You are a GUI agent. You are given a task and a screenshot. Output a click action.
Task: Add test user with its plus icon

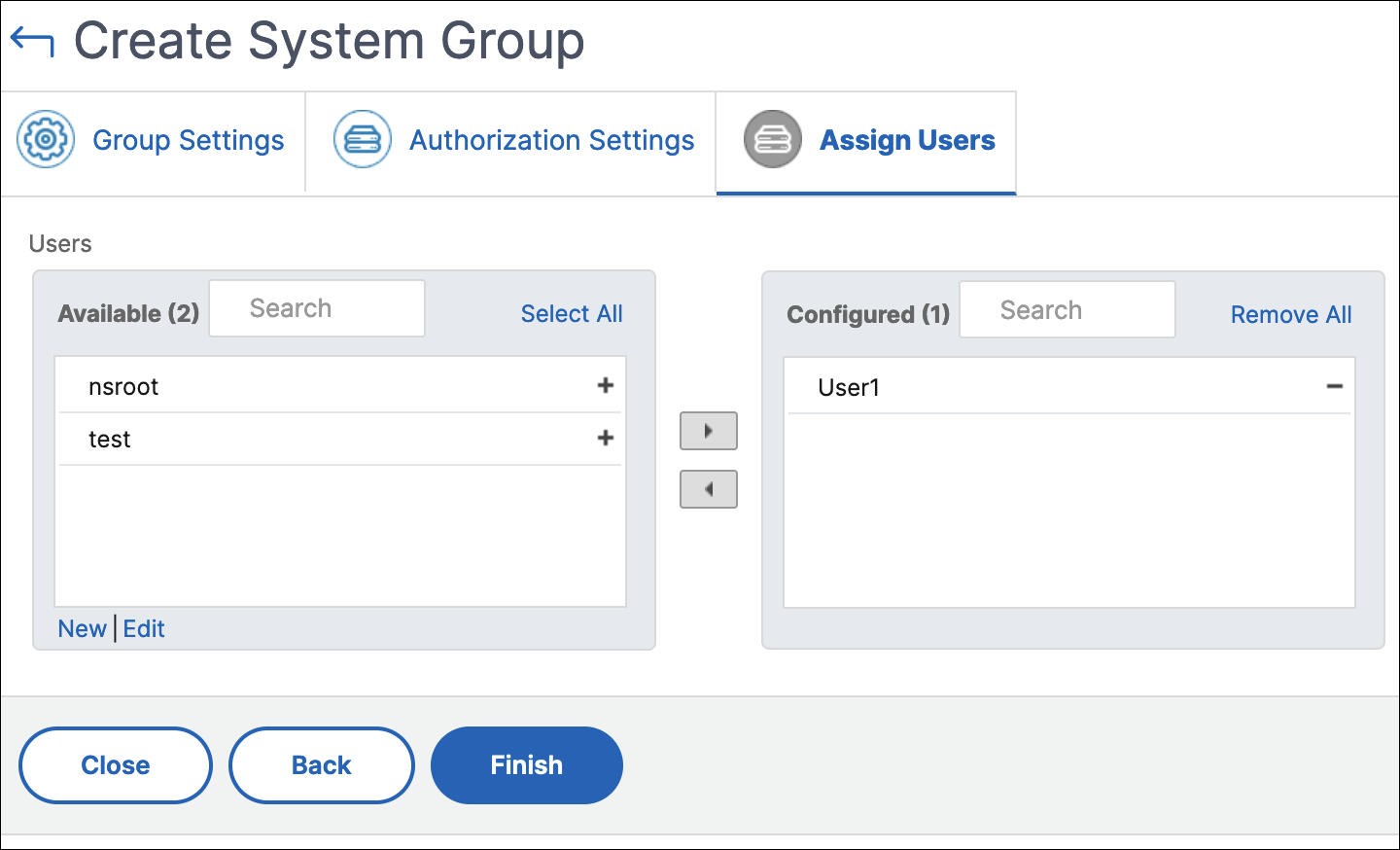[606, 439]
